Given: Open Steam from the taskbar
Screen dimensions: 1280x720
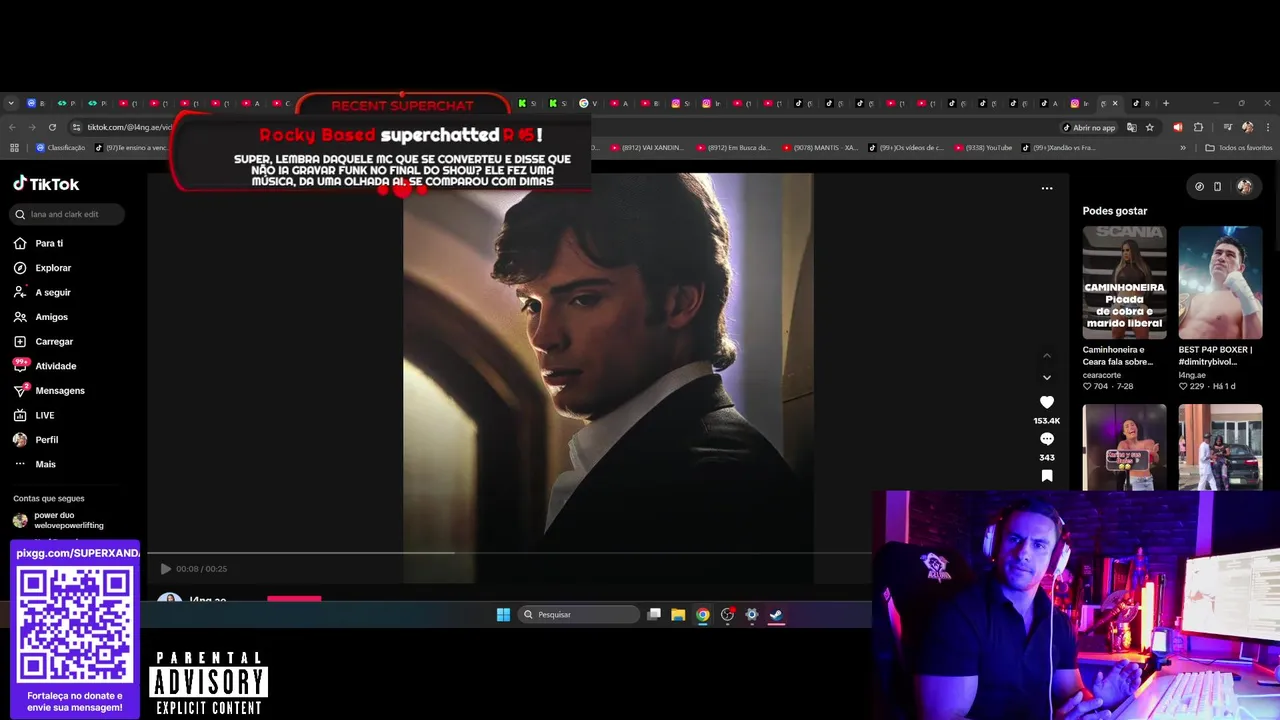Looking at the screenshot, I should coord(776,615).
